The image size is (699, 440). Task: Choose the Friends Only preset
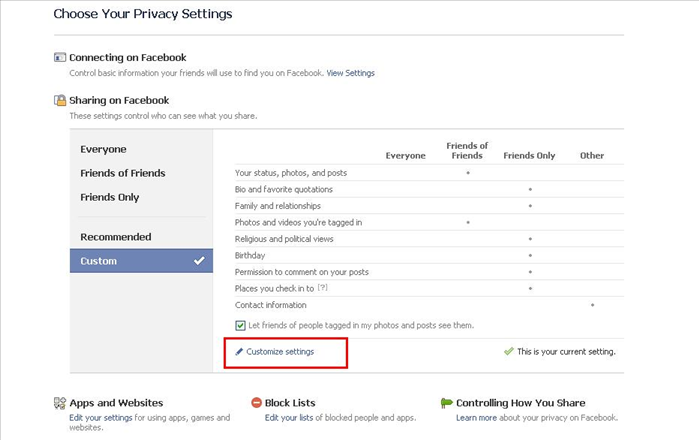tap(110, 197)
